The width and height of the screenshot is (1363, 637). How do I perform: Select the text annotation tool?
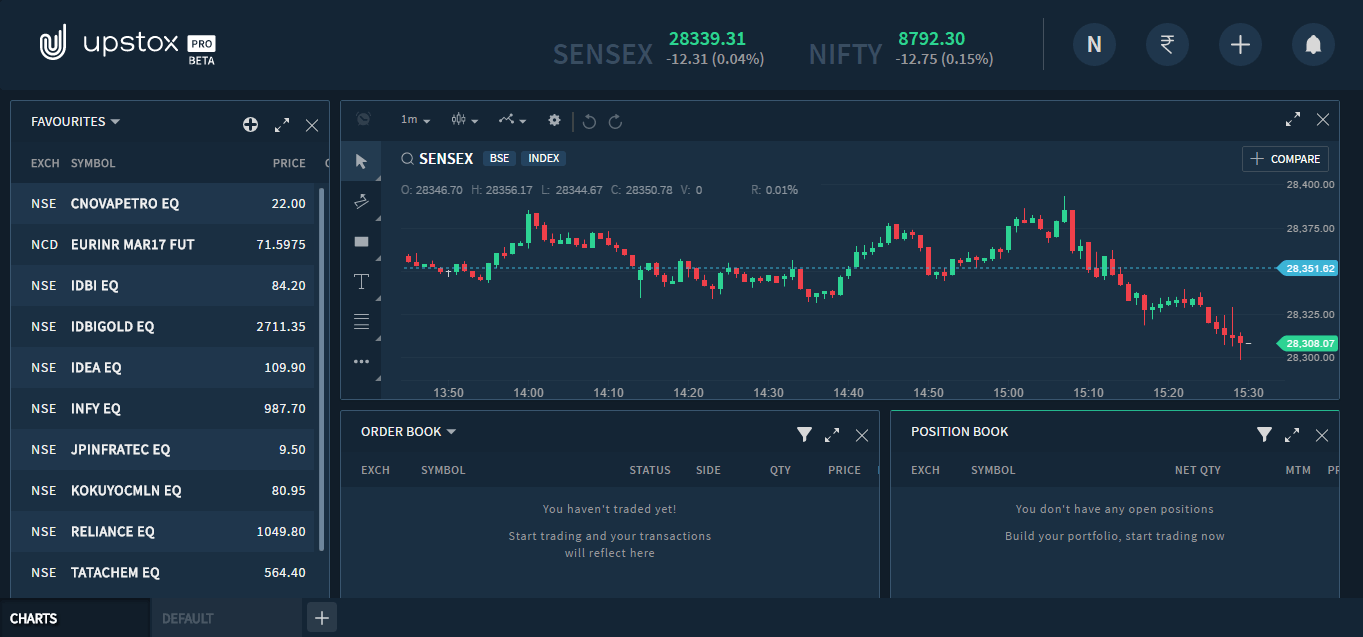tap(361, 281)
